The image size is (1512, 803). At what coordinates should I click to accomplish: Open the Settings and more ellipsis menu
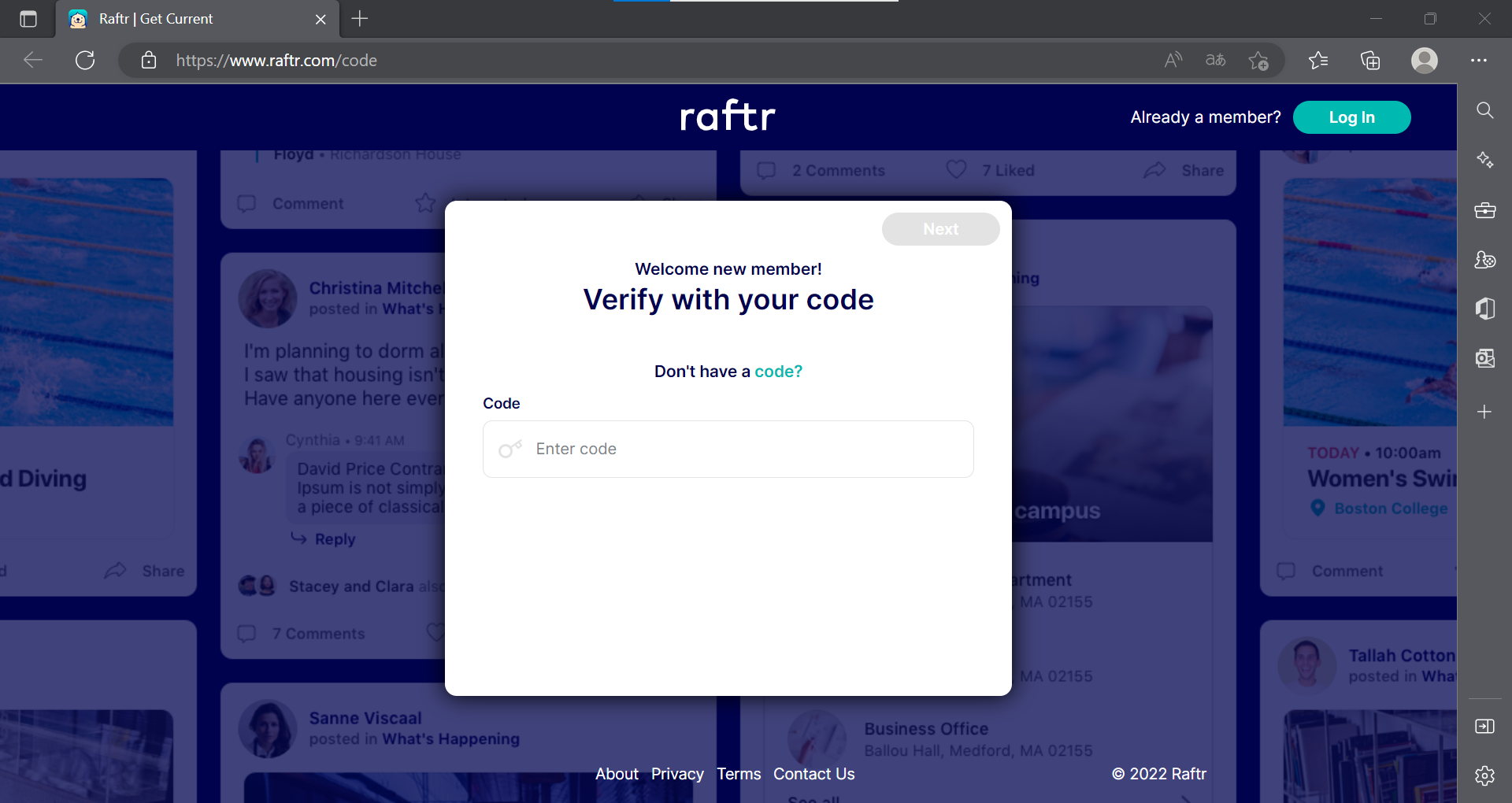(1478, 61)
